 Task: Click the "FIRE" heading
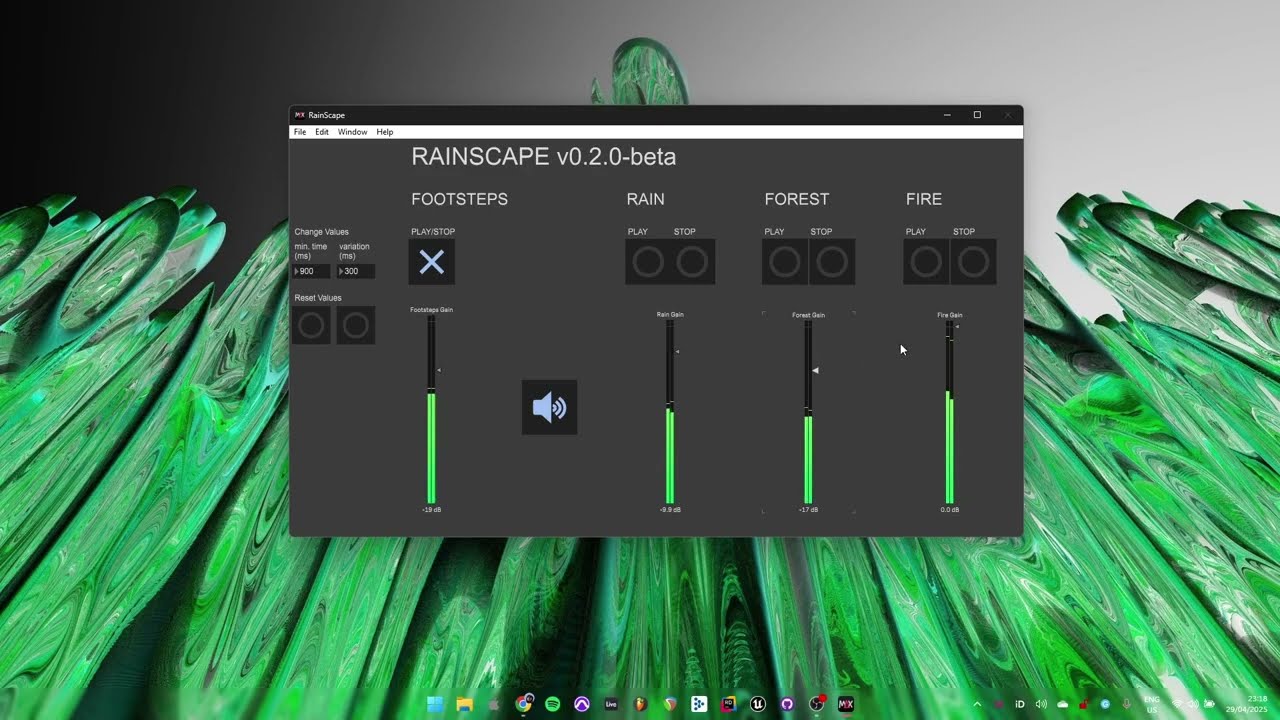924,199
